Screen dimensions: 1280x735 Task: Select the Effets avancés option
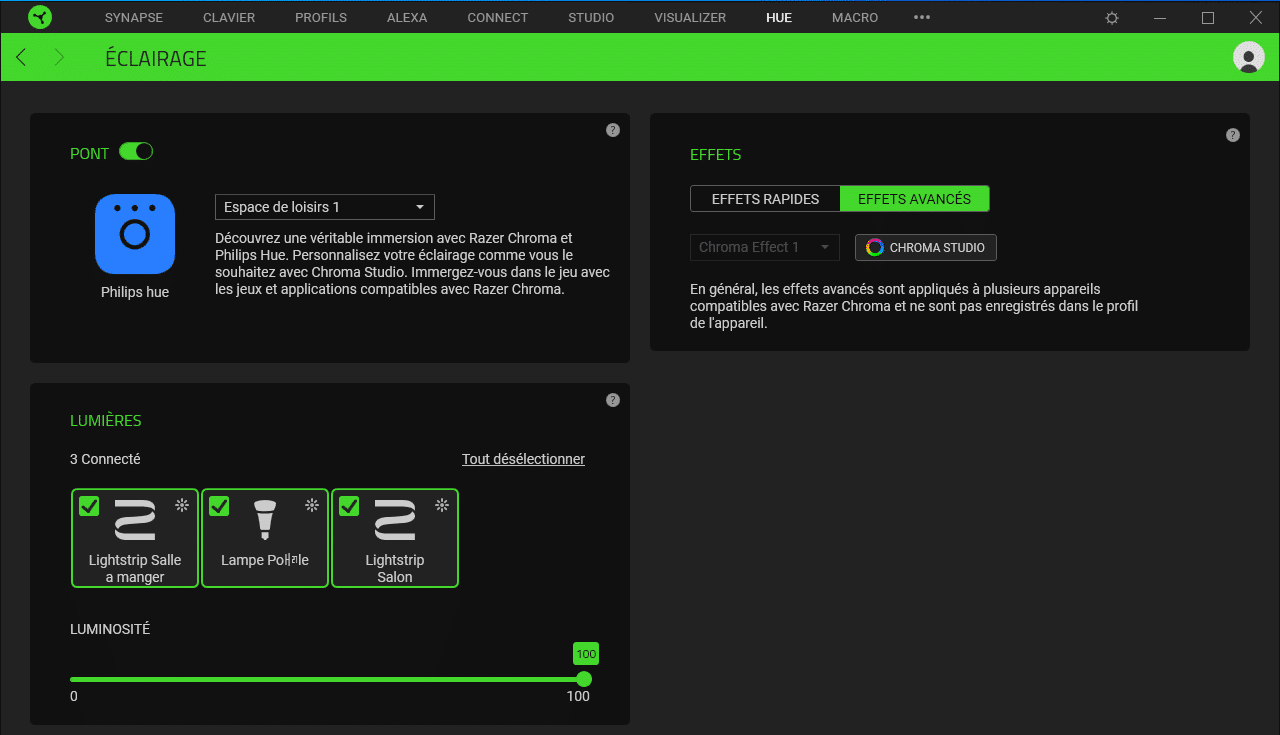914,199
